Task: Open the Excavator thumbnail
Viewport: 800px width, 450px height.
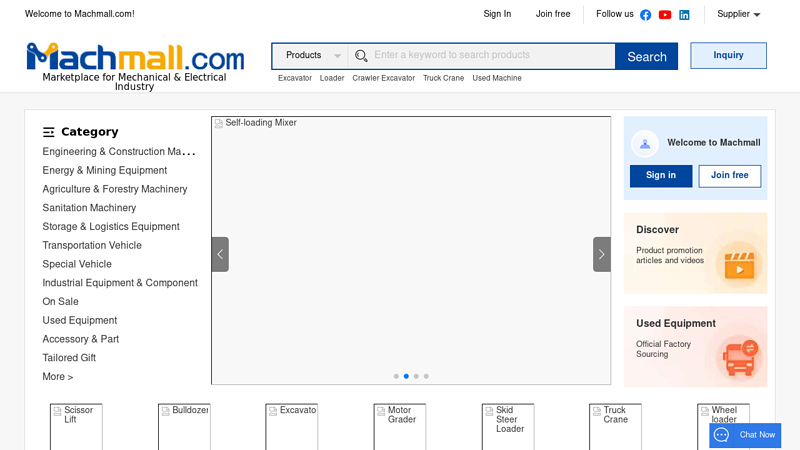Action: coord(292,427)
